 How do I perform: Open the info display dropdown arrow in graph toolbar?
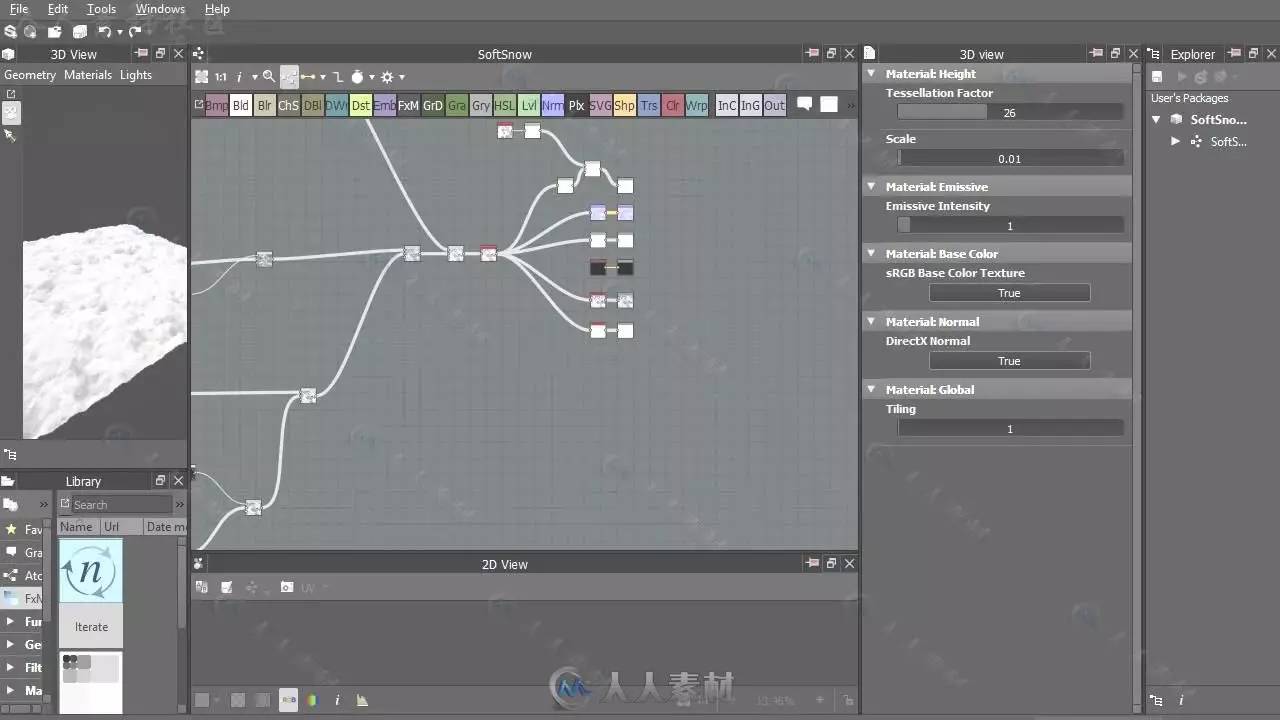[254, 77]
